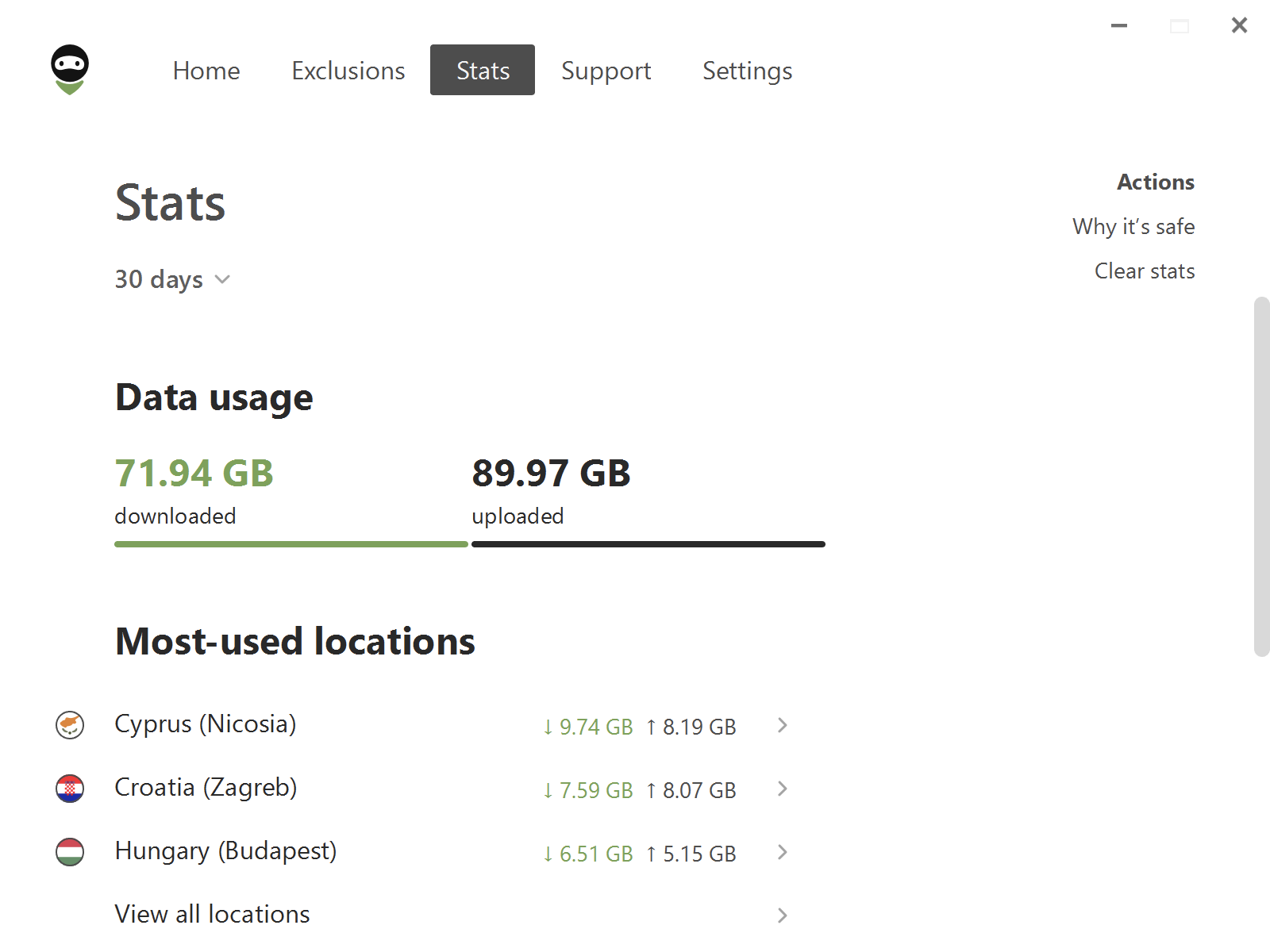Click the Hungary flag icon
This screenshot has width=1270, height=952.
[70, 852]
